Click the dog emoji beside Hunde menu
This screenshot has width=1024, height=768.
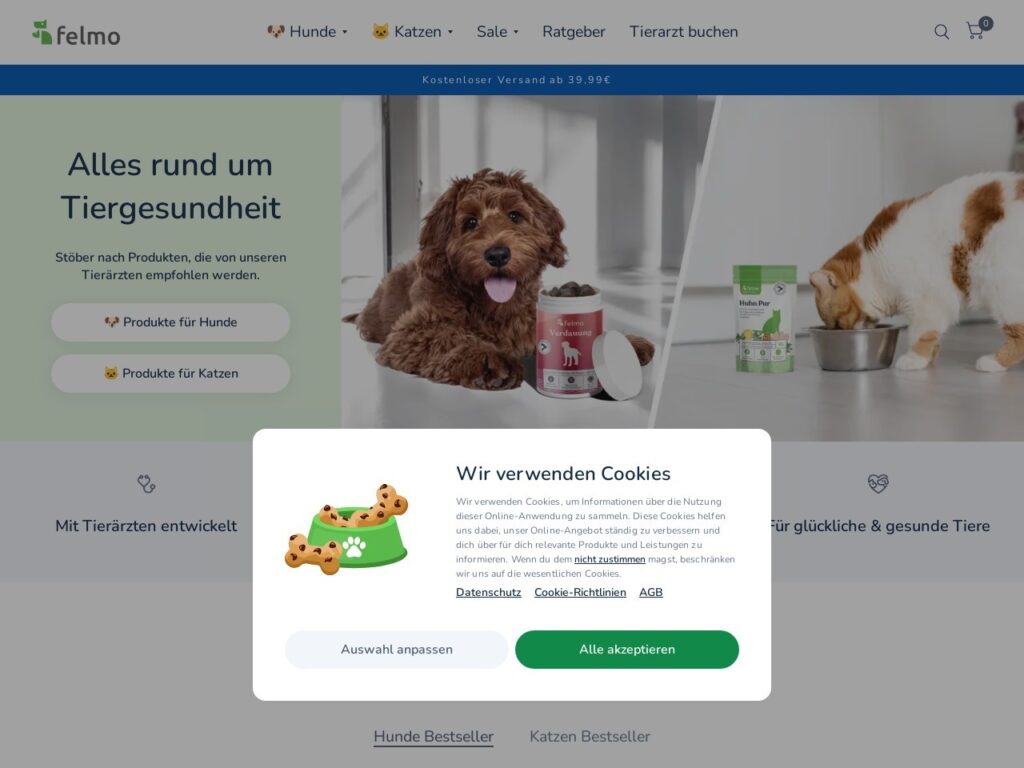(276, 31)
